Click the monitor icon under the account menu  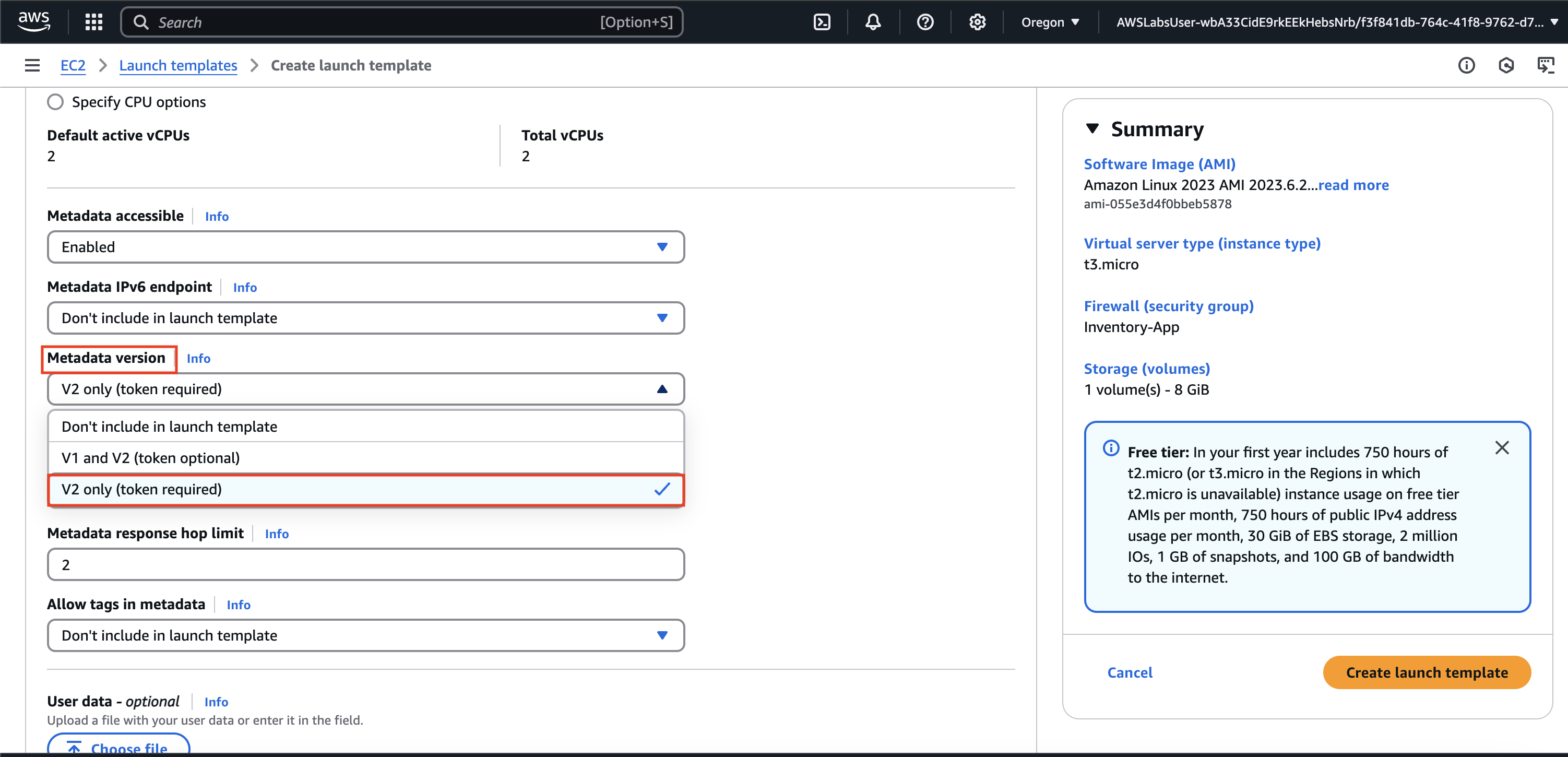(1546, 65)
